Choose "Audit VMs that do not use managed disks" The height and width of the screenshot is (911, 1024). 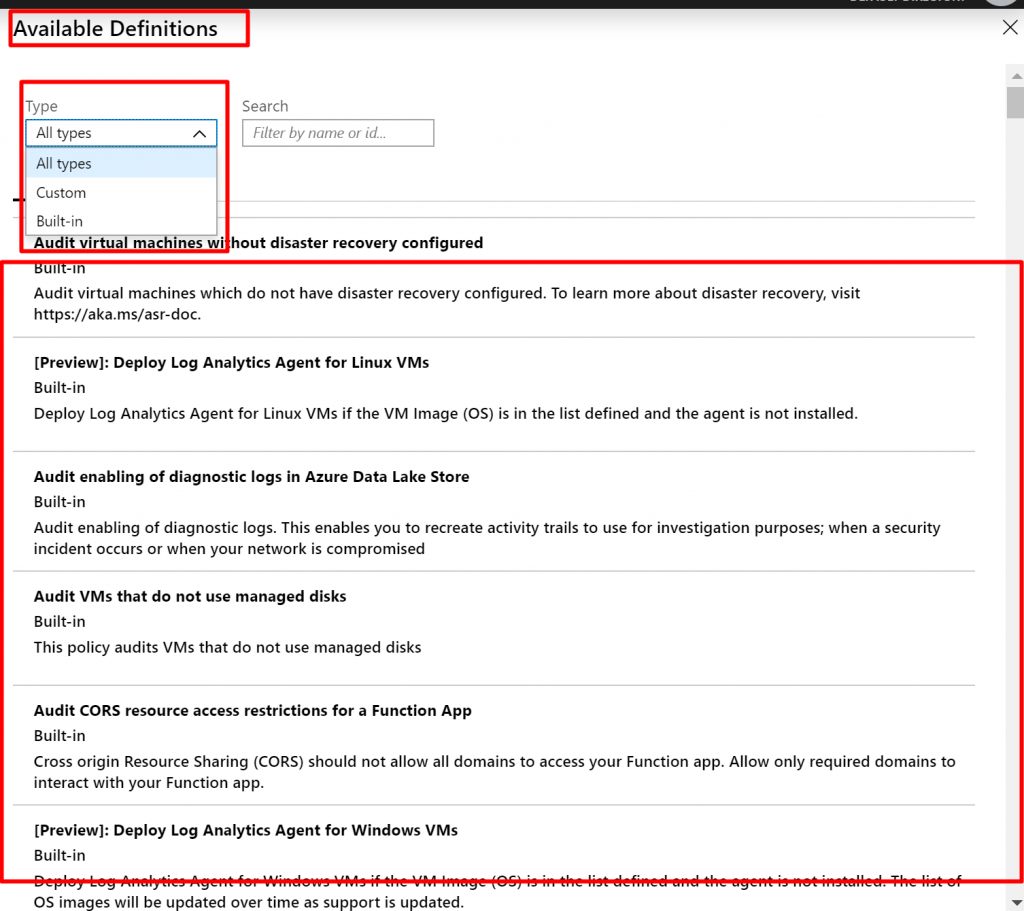[x=190, y=596]
